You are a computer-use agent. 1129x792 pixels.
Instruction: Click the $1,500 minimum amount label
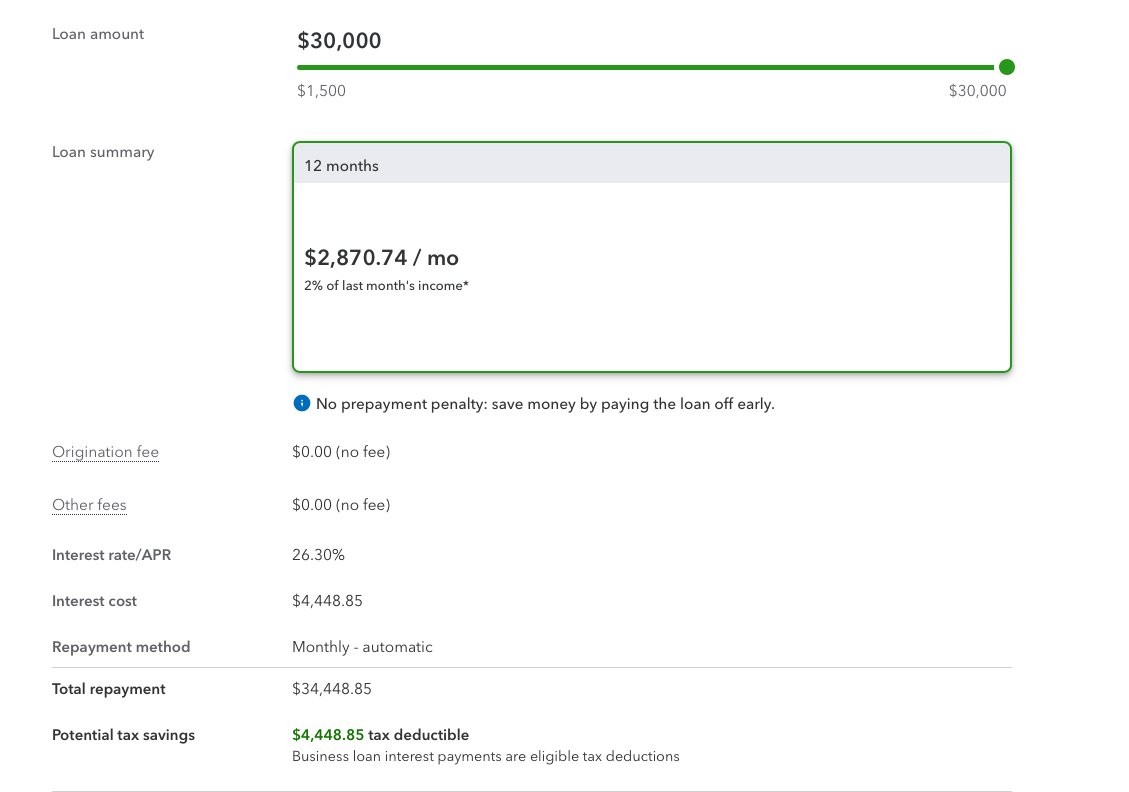321,91
